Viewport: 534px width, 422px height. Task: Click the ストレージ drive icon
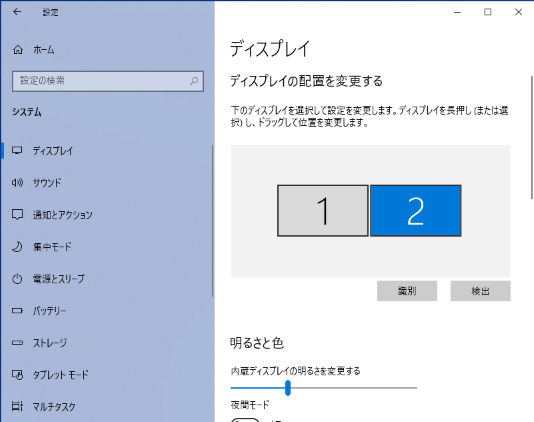[17, 342]
